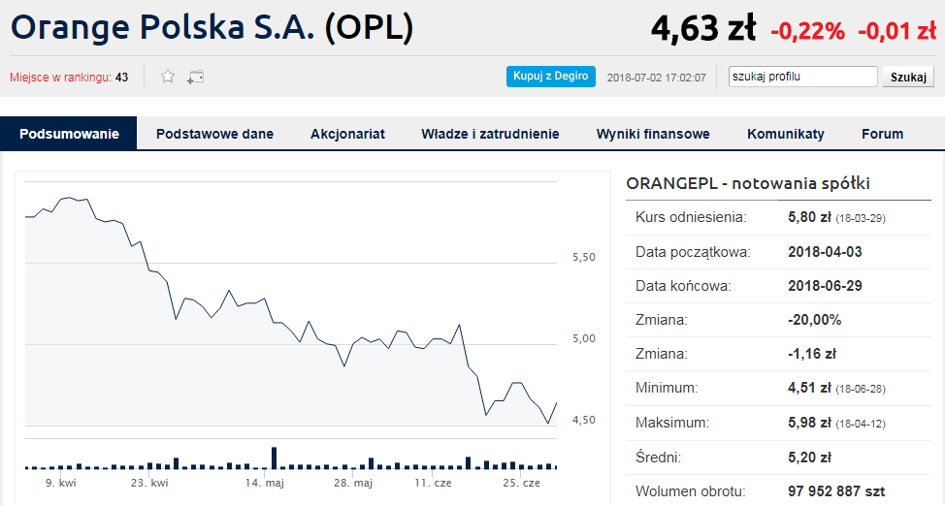Click the tallest volume bar near 14. maj
Screen dimensions: 945x505
[273, 458]
